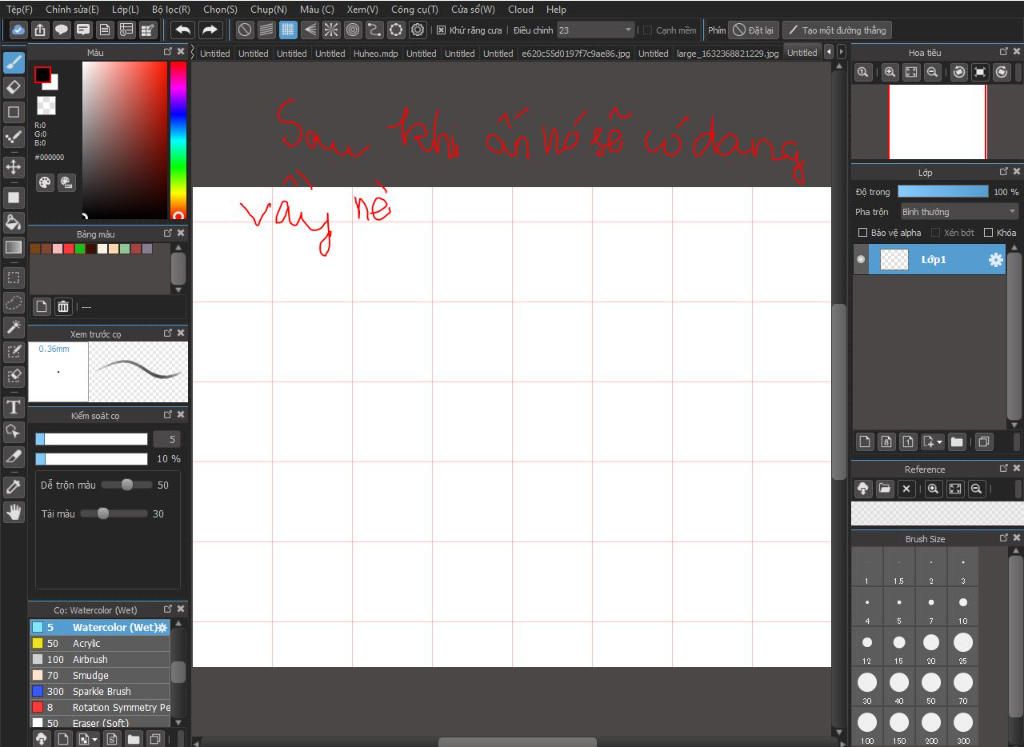The width and height of the screenshot is (1024, 747).
Task: Activate the radial snap guide icon
Action: pos(331,30)
